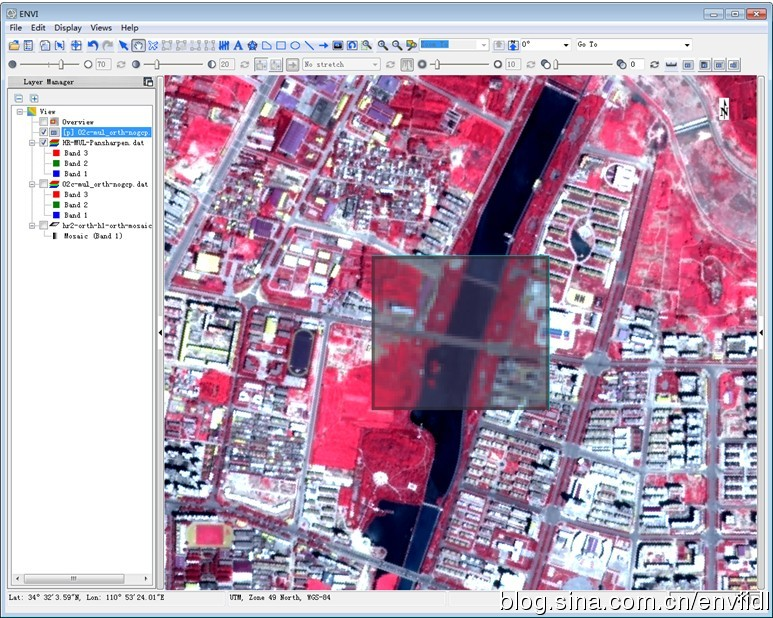This screenshot has height=618, width=773.
Task: Select Band 3 under MR-MUL-Pansharpen.dat
Action: 76,153
